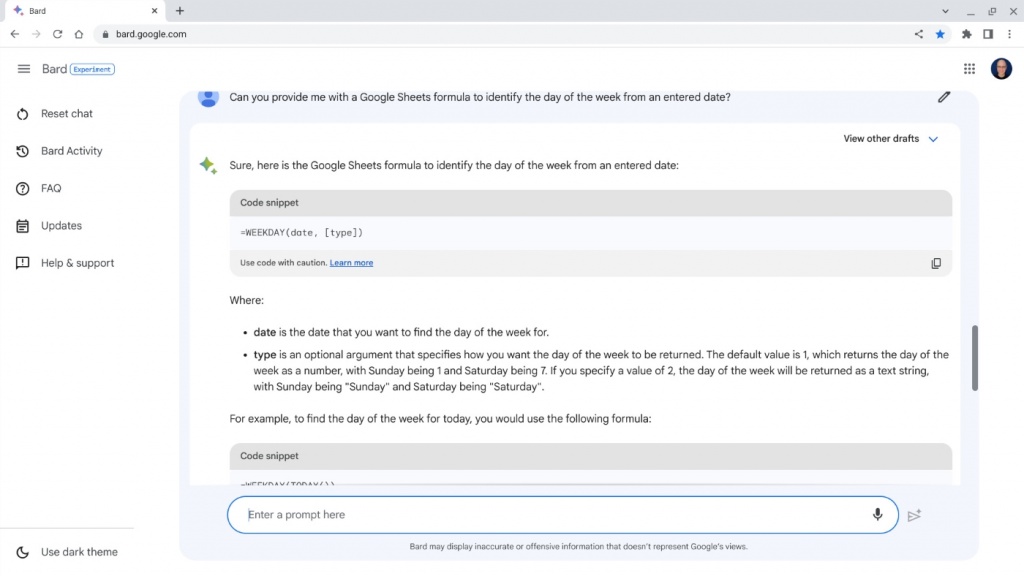Click the bold 'type' bullet term
The height and width of the screenshot is (576, 1024).
pyautogui.click(x=264, y=355)
